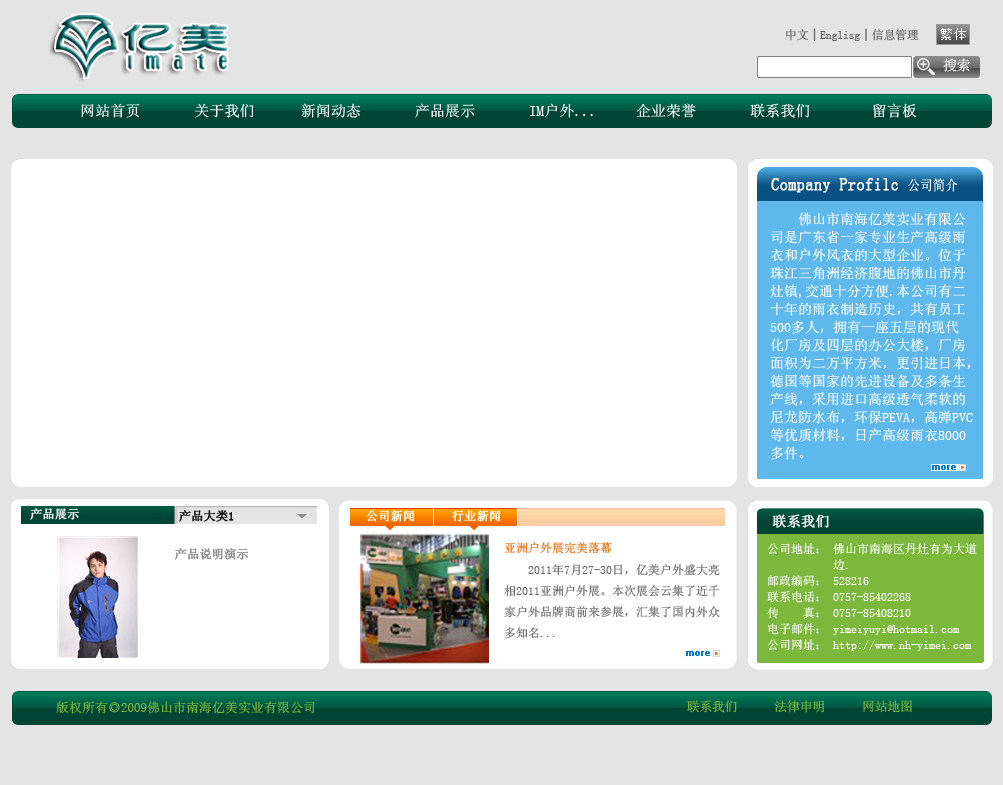This screenshot has width=1003, height=785.
Task: Go to 网站首页 in navigation bar
Action: tap(110, 111)
